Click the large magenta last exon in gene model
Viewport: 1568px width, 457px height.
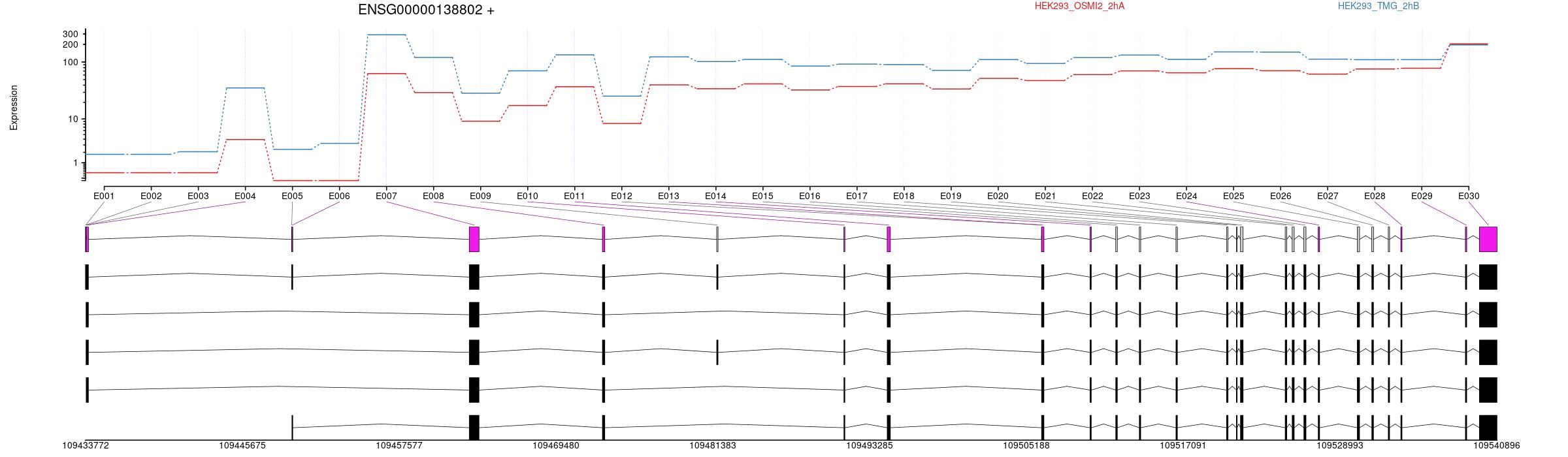[1488, 239]
